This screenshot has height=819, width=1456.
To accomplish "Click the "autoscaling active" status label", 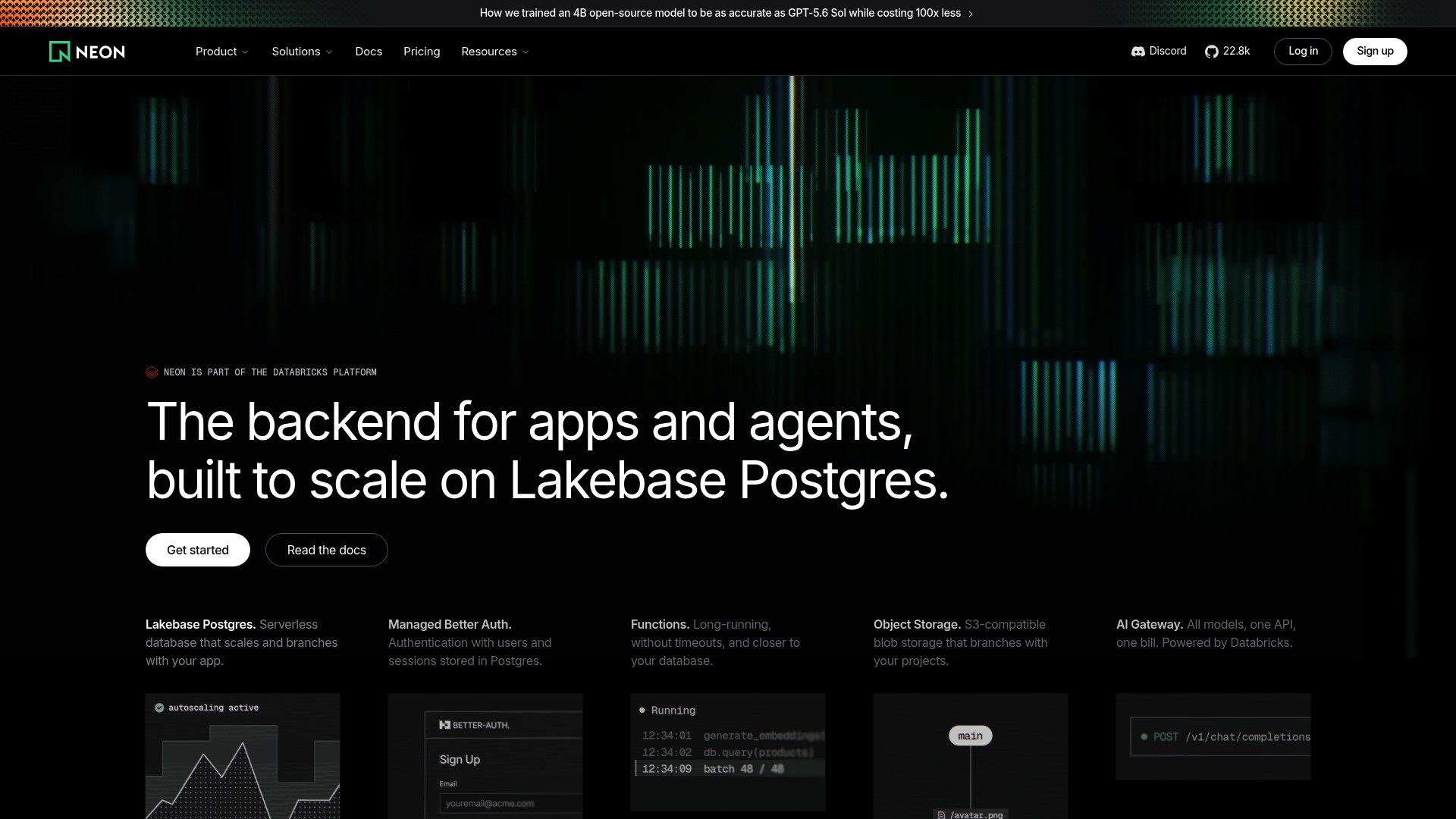I will coord(213,708).
